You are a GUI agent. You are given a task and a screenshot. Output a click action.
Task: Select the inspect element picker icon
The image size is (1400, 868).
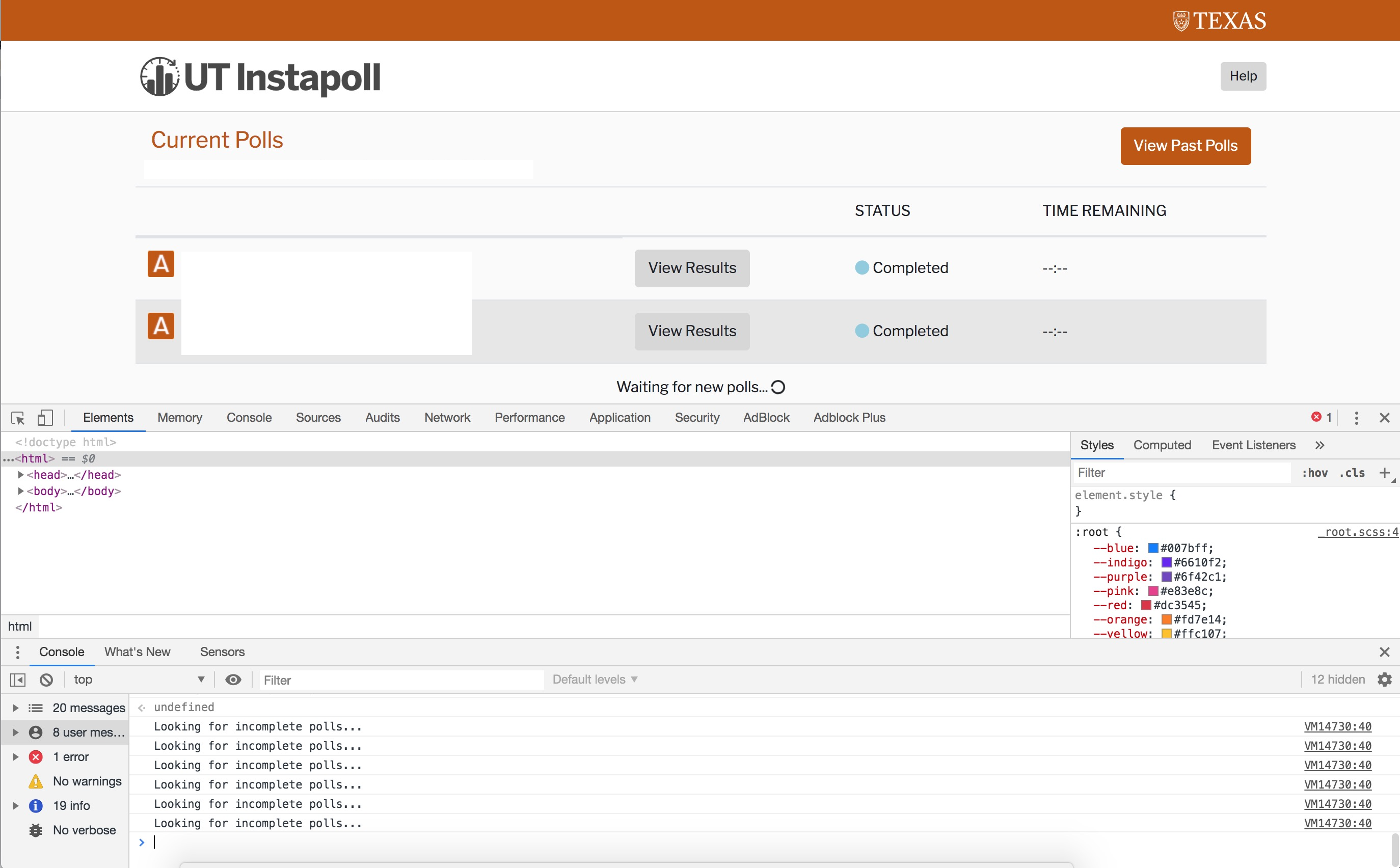point(18,417)
